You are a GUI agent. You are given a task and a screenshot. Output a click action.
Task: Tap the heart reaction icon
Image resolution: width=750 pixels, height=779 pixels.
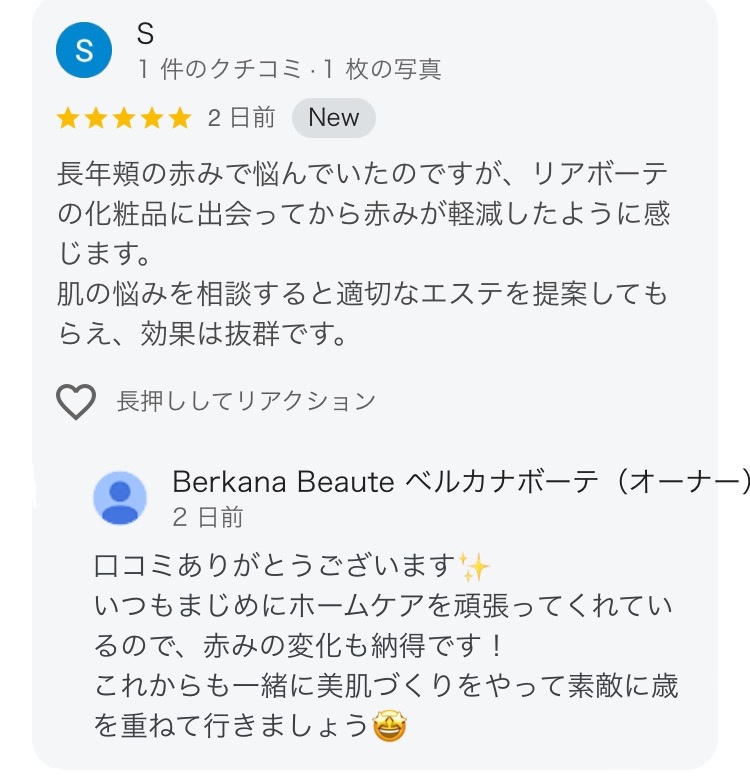(75, 402)
